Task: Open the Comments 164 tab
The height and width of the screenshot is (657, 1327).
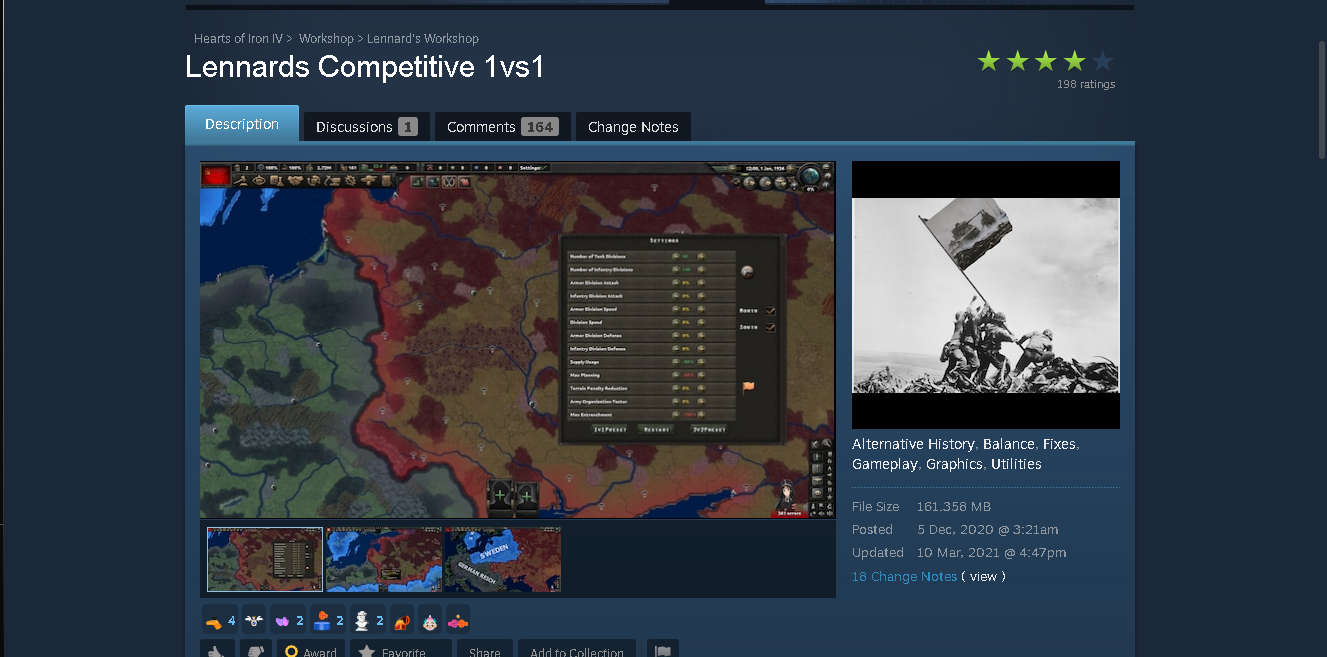Action: coord(501,126)
